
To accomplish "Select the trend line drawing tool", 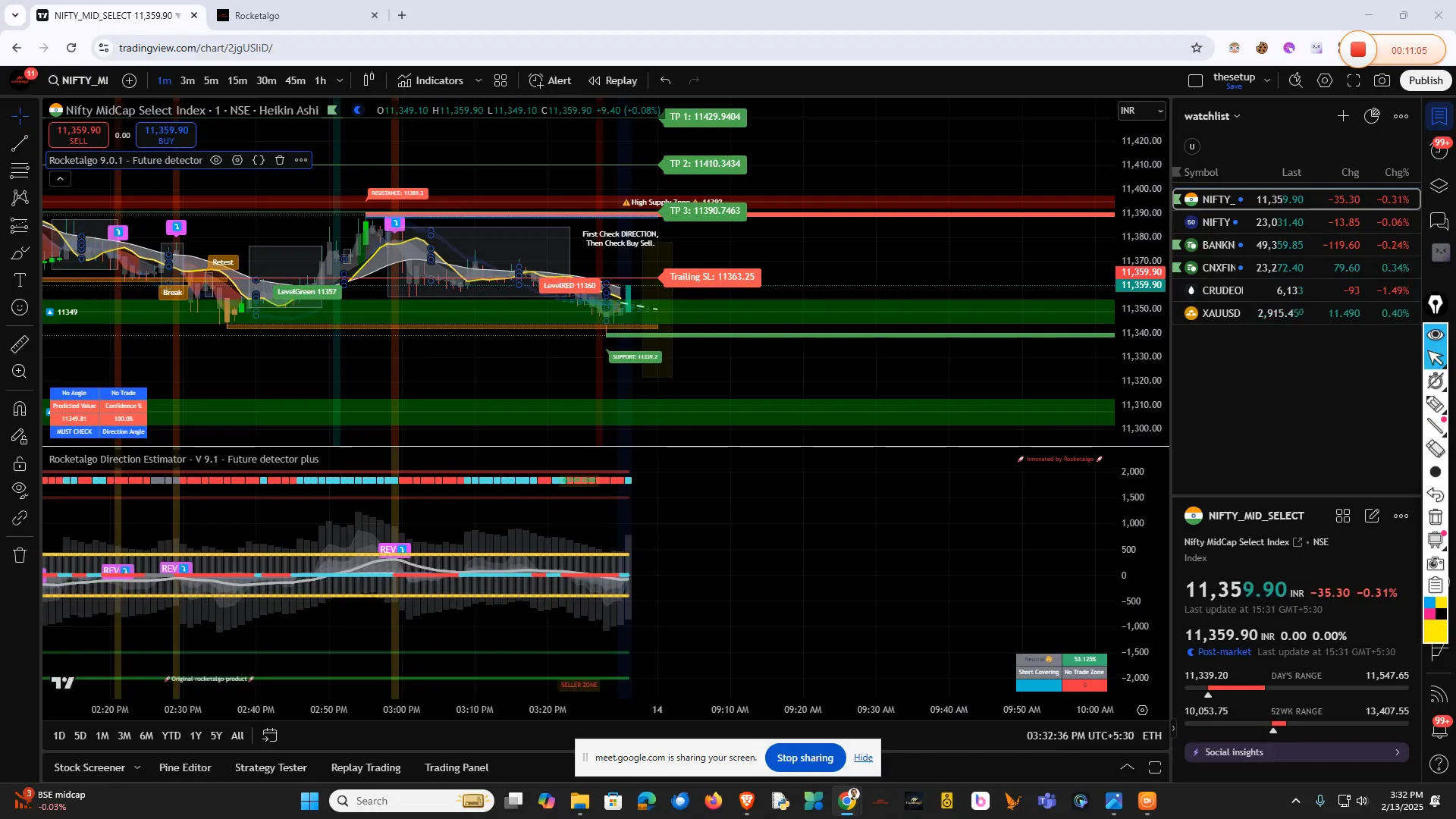I will 20,143.
